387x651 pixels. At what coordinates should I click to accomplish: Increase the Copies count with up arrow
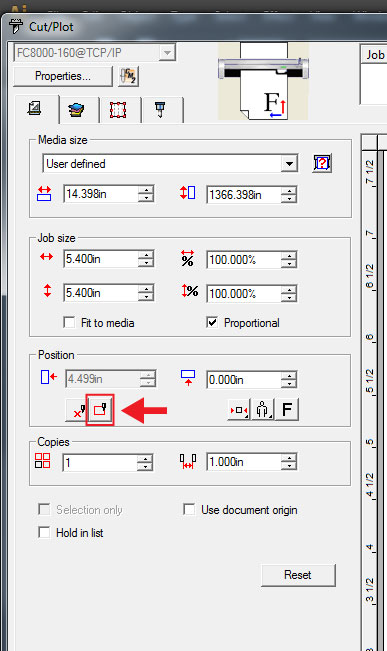[145, 458]
